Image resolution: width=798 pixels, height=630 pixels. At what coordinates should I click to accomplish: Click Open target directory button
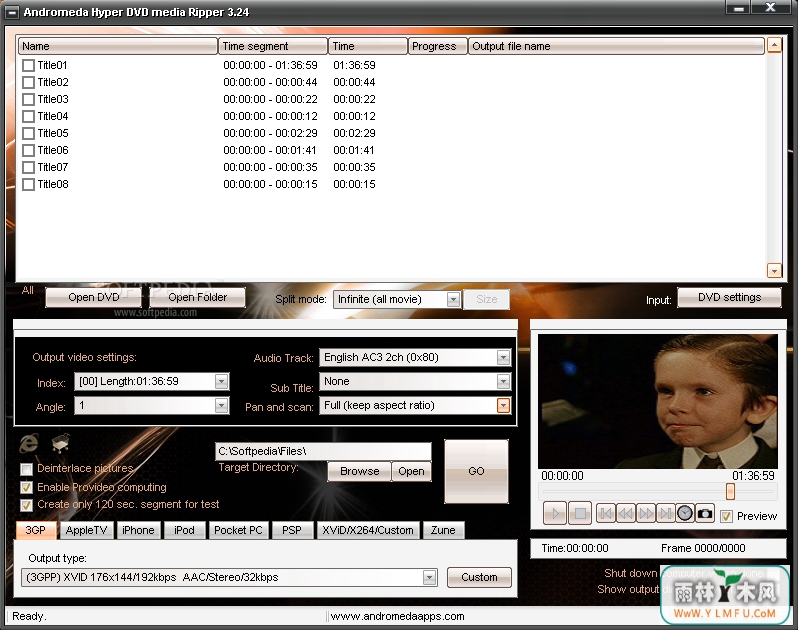411,472
